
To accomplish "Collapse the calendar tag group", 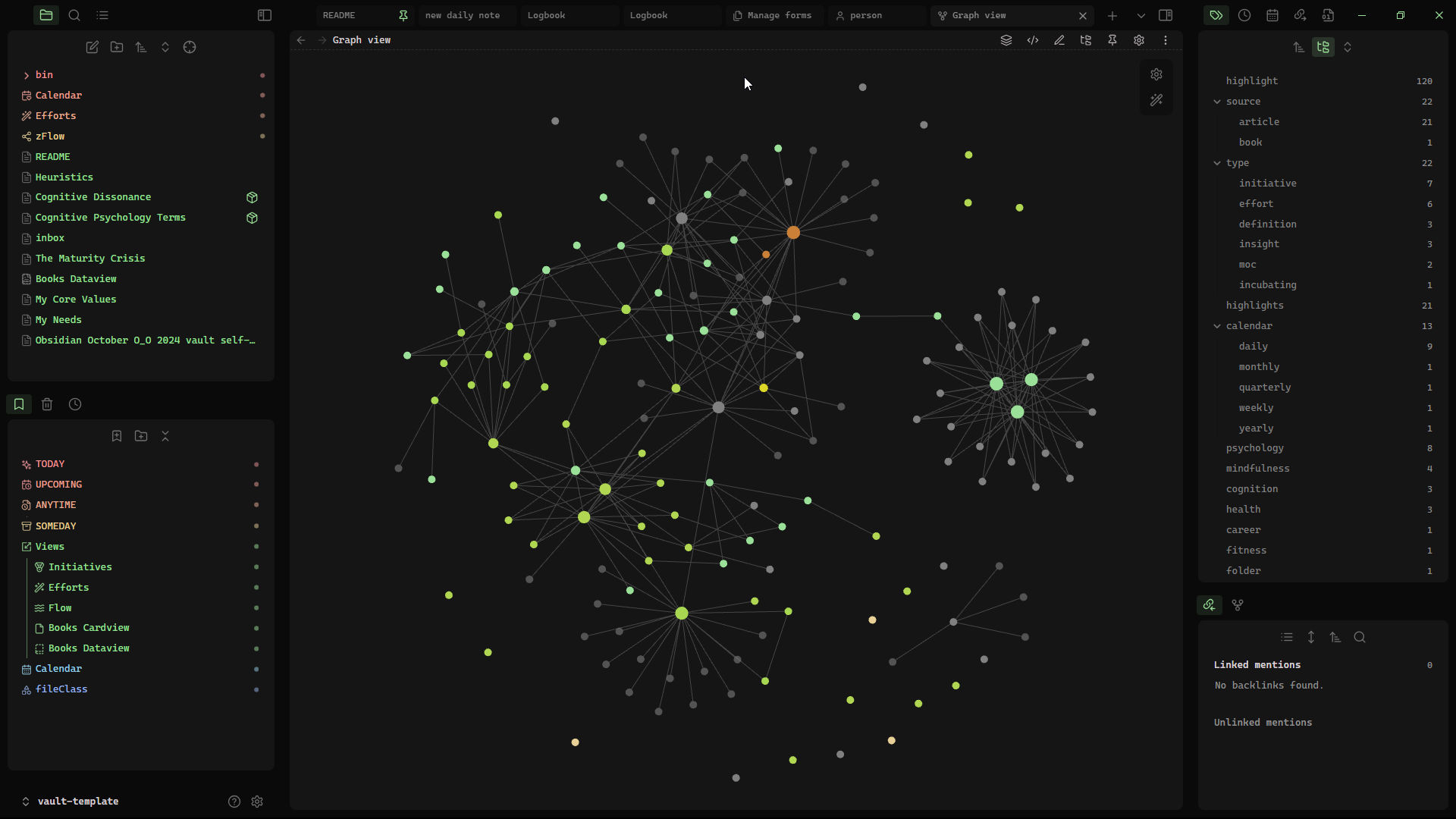I will pos(1217,326).
